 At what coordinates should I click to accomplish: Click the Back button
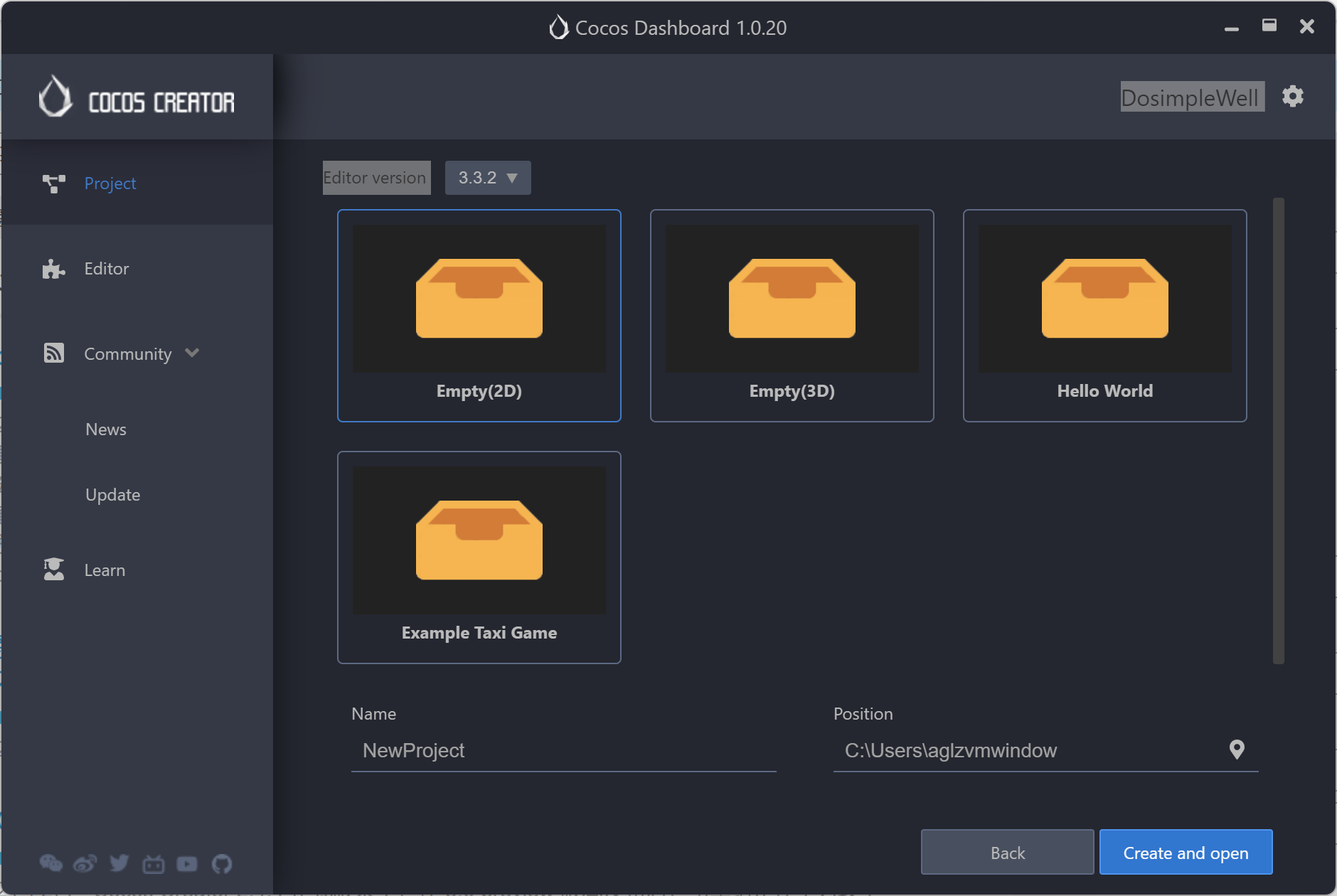tap(1008, 852)
